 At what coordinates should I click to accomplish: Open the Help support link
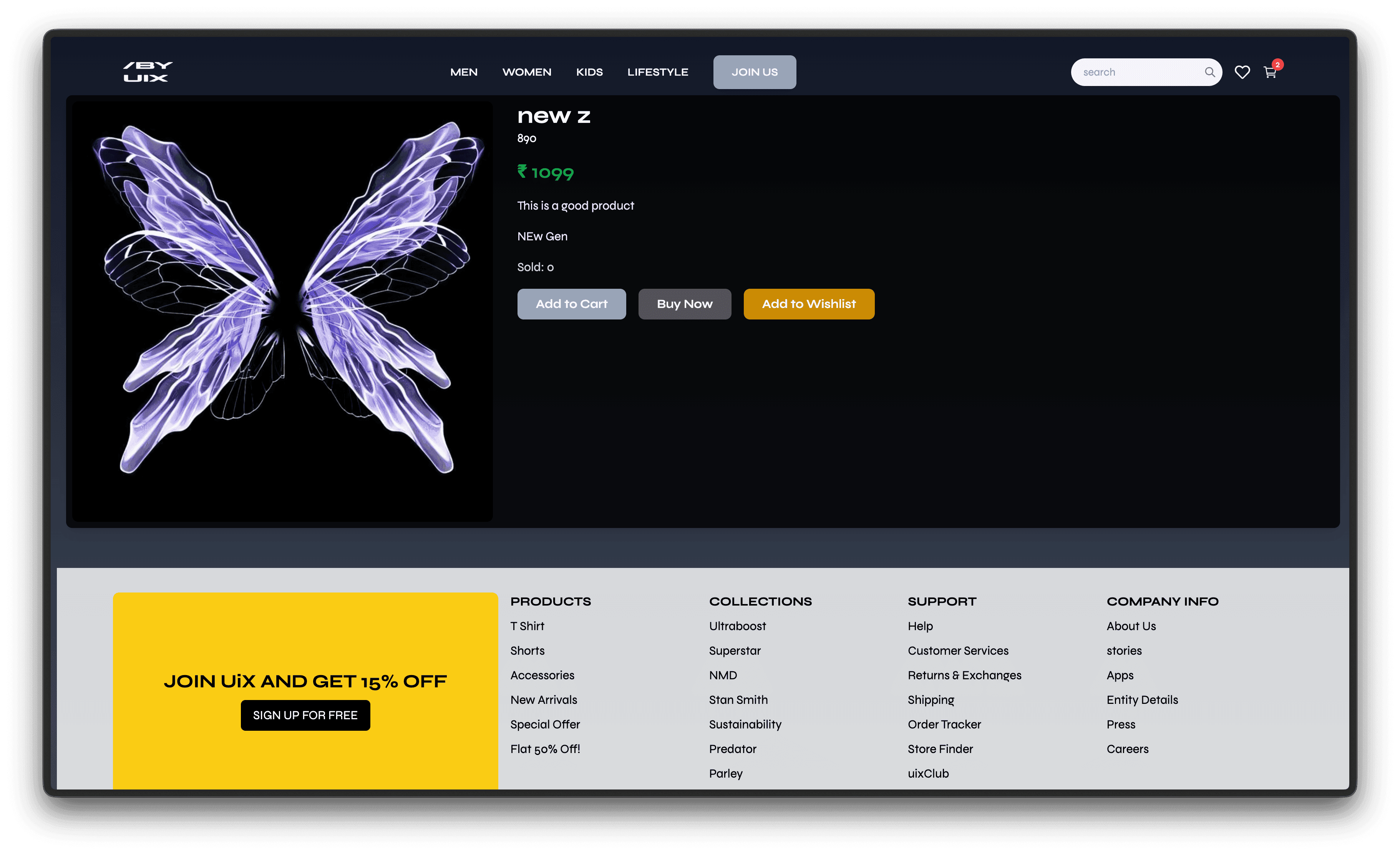click(x=920, y=626)
